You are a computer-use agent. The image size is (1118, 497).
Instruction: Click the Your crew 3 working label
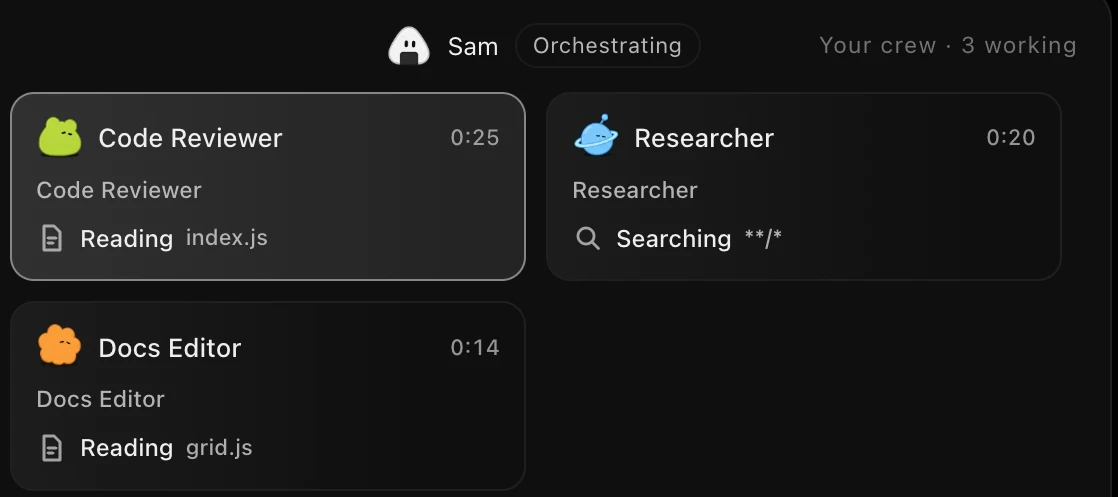948,46
